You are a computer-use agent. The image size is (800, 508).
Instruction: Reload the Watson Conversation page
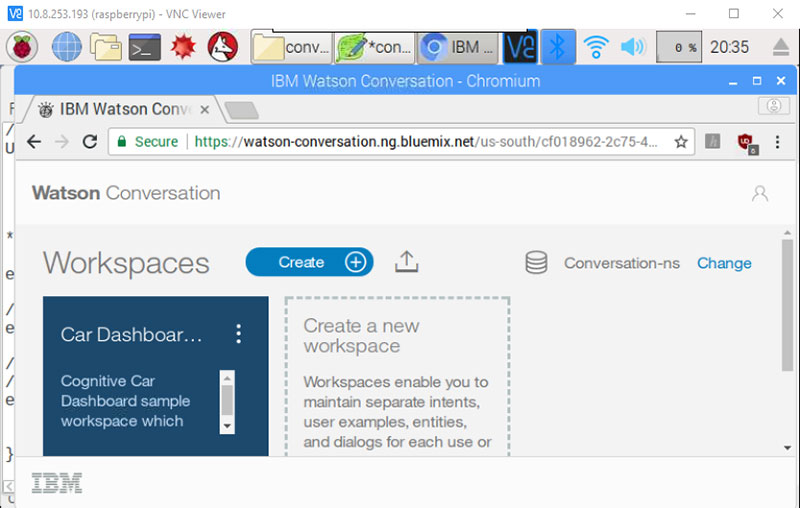pos(90,141)
